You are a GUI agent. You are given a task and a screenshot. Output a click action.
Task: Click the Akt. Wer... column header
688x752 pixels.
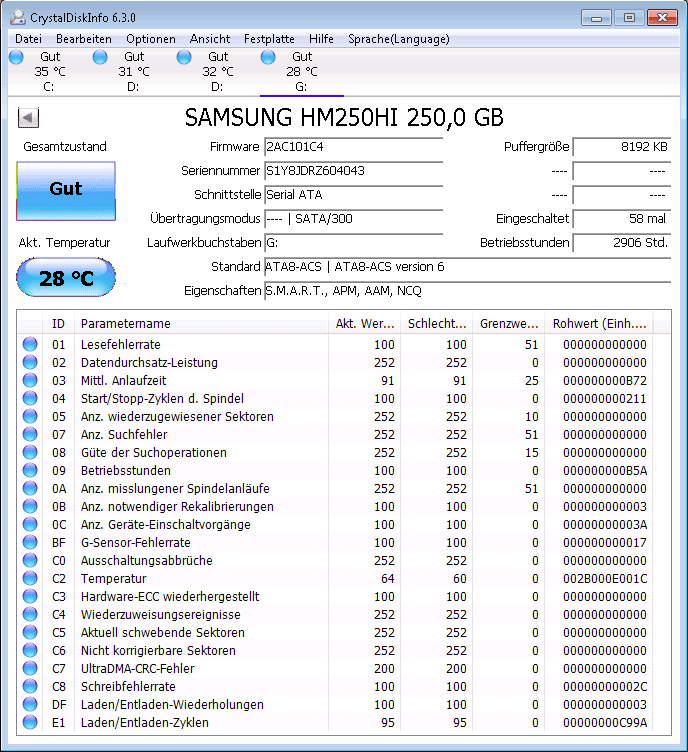(x=365, y=324)
